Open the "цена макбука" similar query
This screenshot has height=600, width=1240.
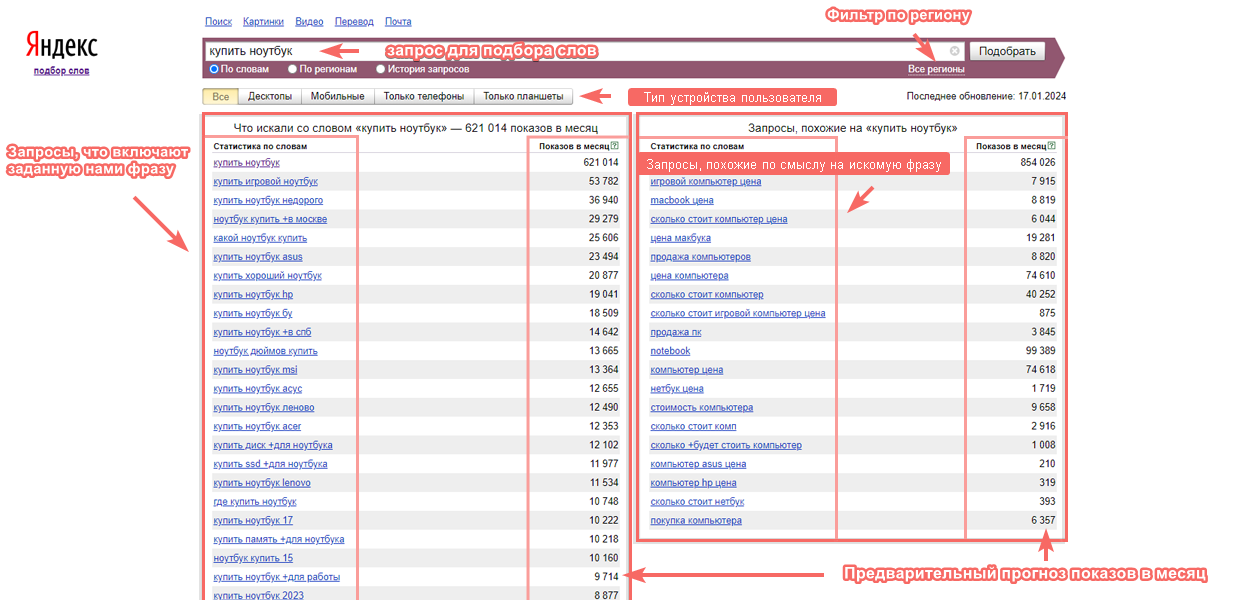coord(680,238)
